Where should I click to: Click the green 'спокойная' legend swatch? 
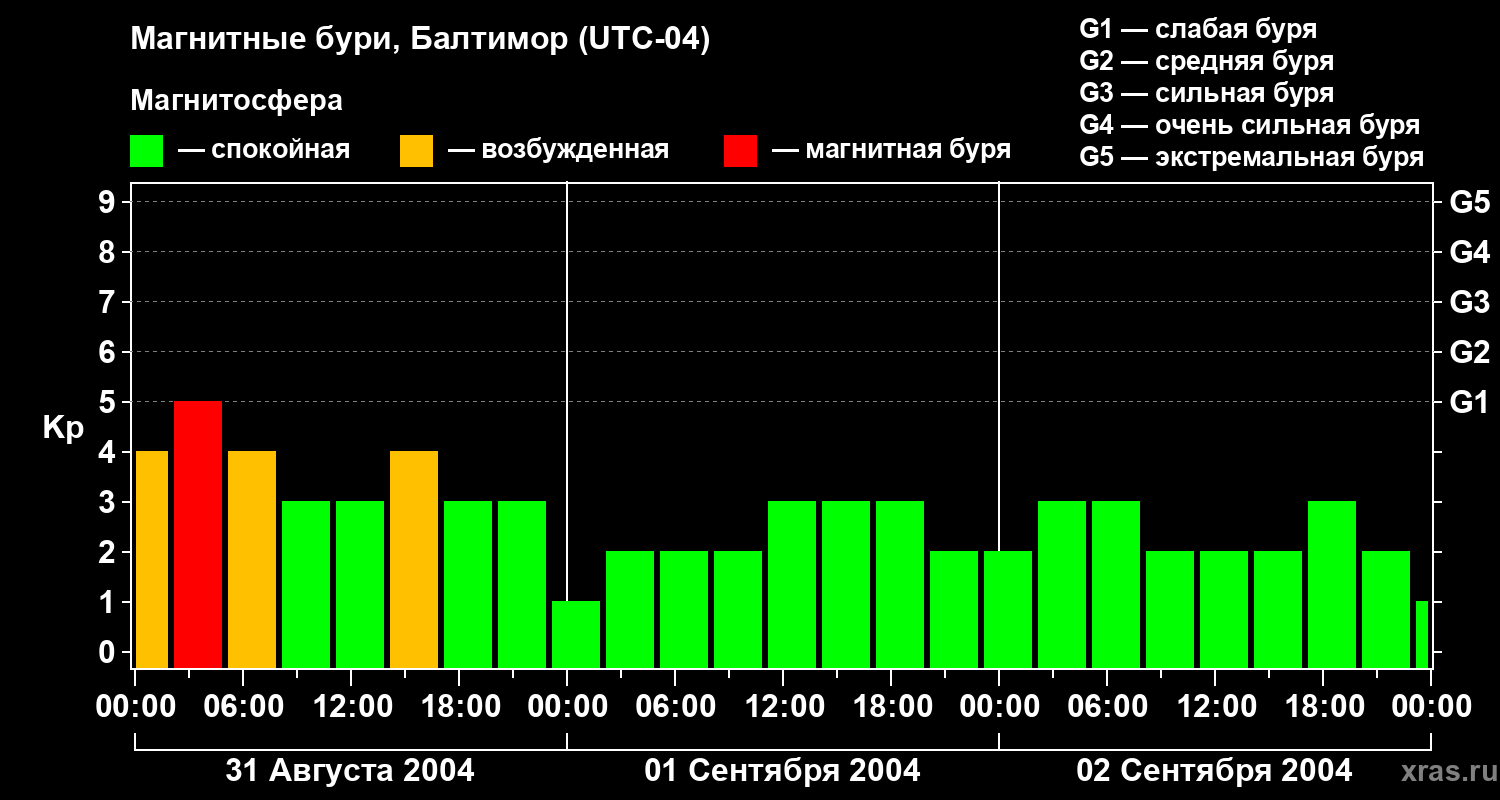pyautogui.click(x=147, y=151)
